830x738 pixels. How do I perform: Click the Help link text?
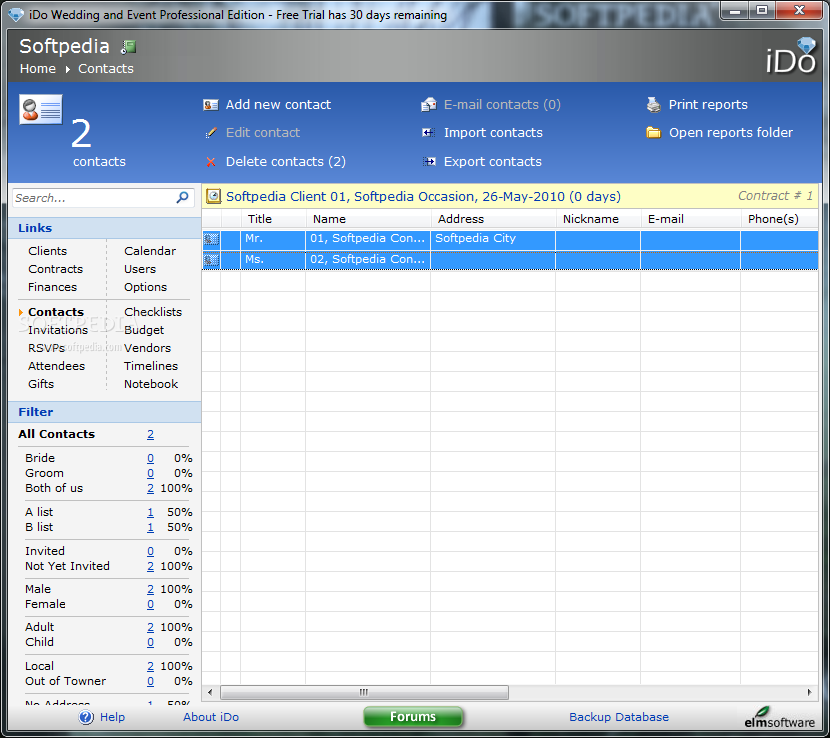coord(112,717)
